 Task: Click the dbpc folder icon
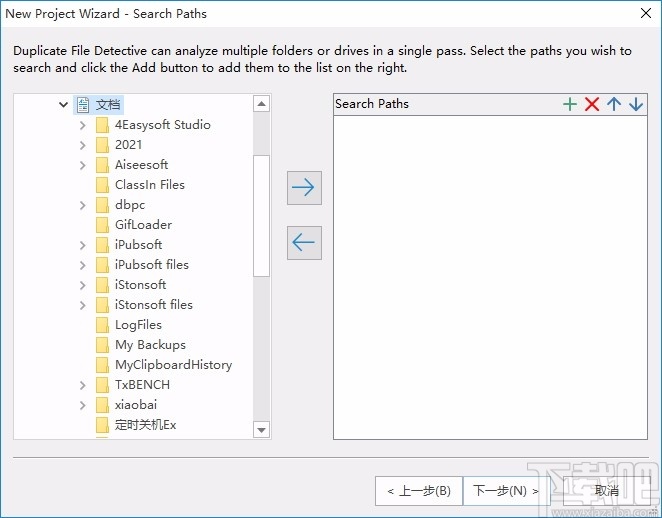click(102, 205)
